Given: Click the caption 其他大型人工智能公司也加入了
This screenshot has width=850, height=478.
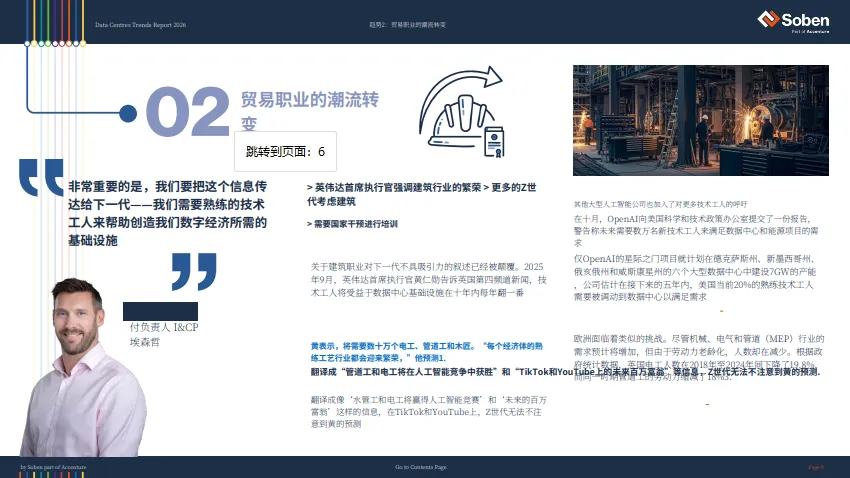Looking at the screenshot, I should [660, 204].
